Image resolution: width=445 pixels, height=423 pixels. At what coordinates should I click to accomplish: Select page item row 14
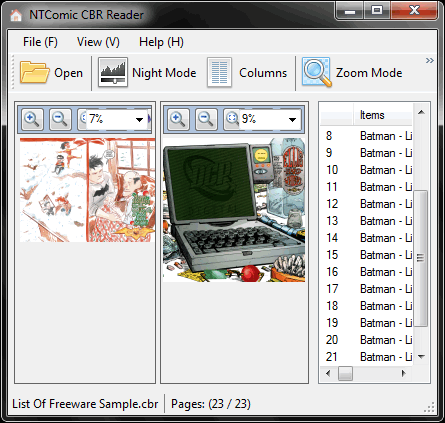pyautogui.click(x=366, y=238)
